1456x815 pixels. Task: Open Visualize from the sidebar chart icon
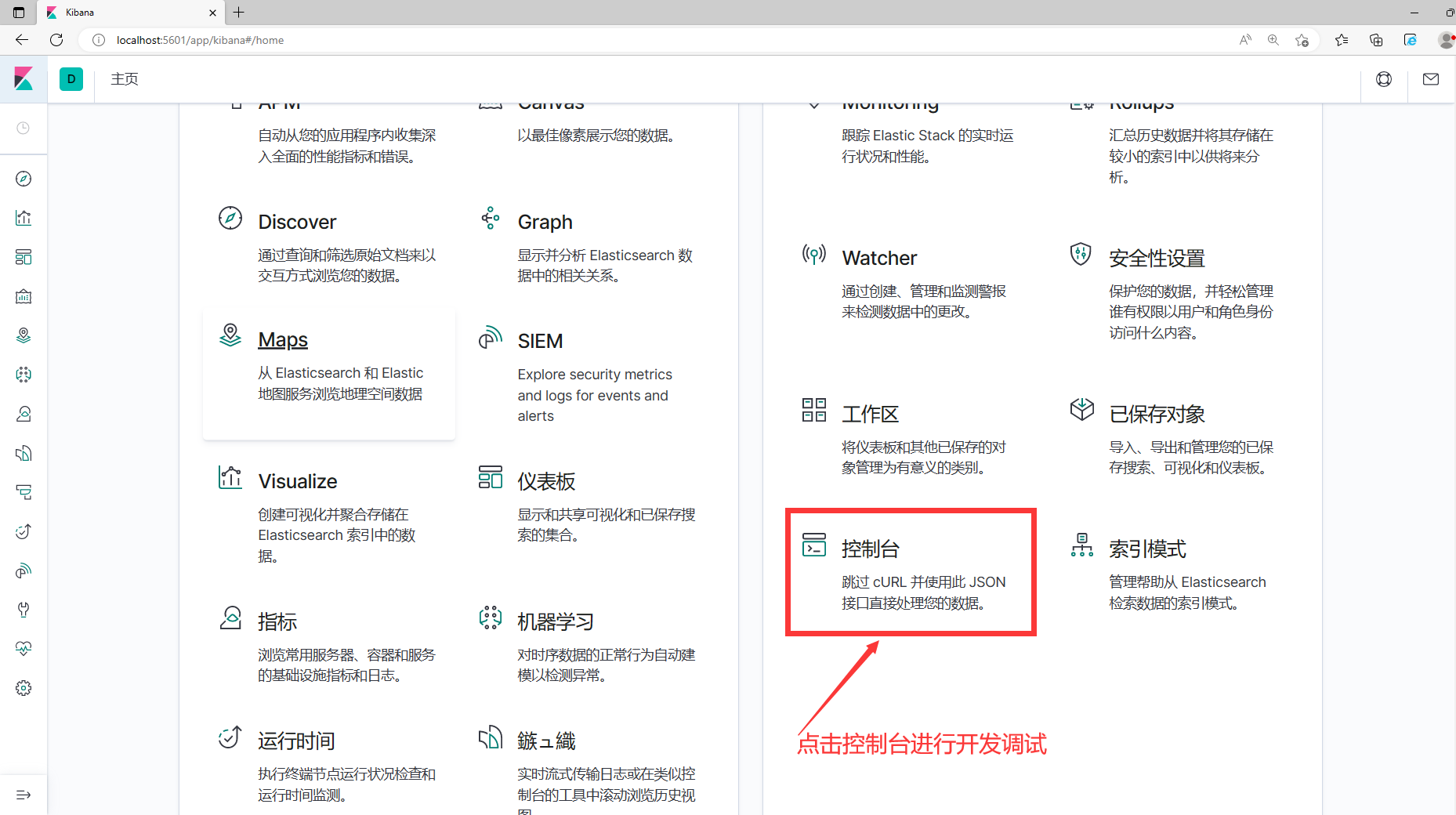(x=24, y=218)
